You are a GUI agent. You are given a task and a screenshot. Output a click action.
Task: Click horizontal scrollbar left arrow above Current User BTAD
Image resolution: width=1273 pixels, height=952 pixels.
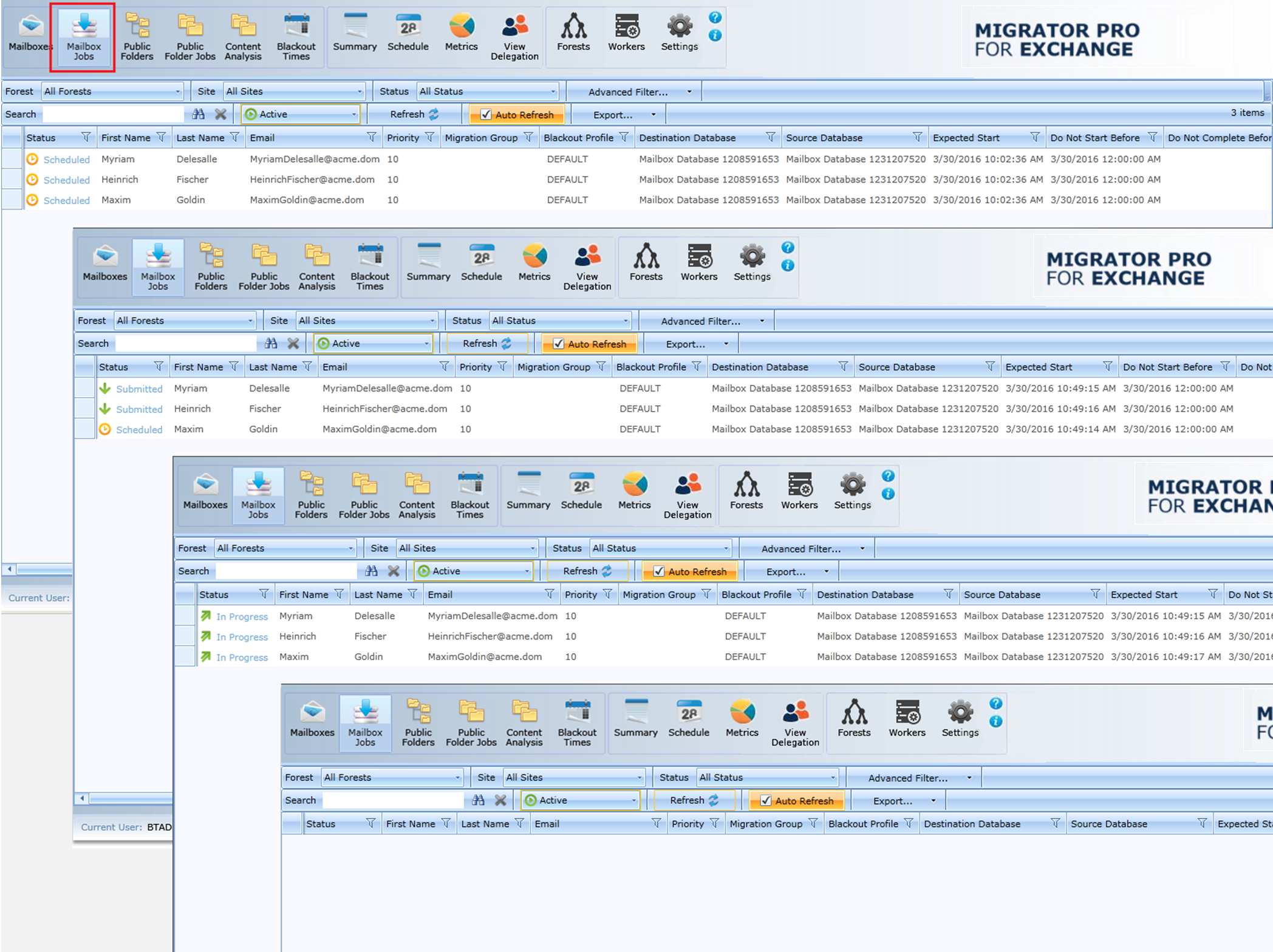[x=82, y=798]
